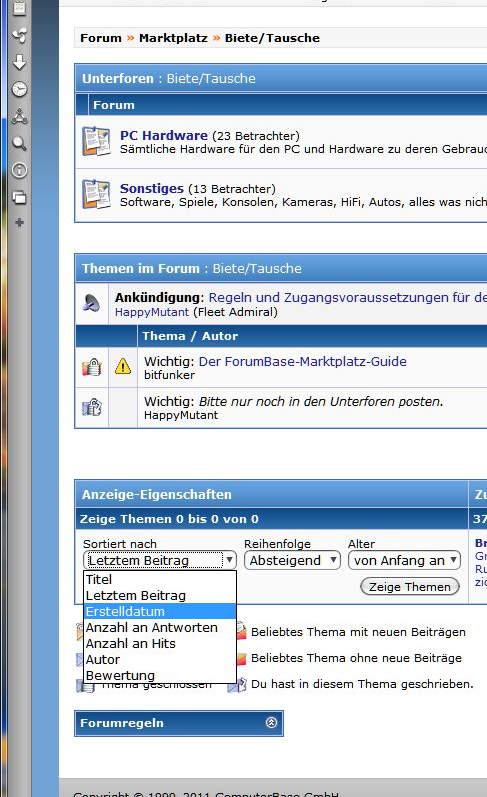Click Biete/Tausche breadcrumb link
Image resolution: width=487 pixels, height=797 pixels.
coord(272,38)
